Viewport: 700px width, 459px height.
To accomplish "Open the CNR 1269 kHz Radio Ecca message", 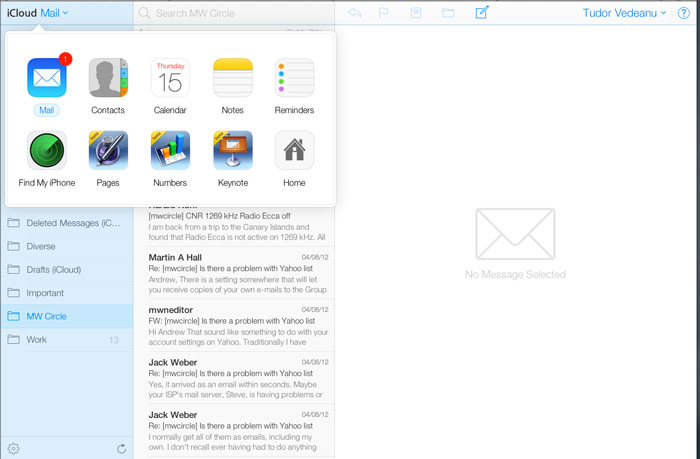I will click(x=234, y=226).
